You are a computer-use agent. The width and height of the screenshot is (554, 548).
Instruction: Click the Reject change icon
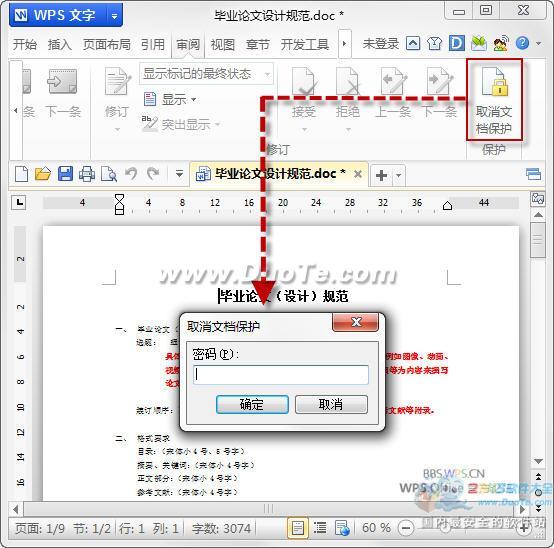(x=348, y=82)
